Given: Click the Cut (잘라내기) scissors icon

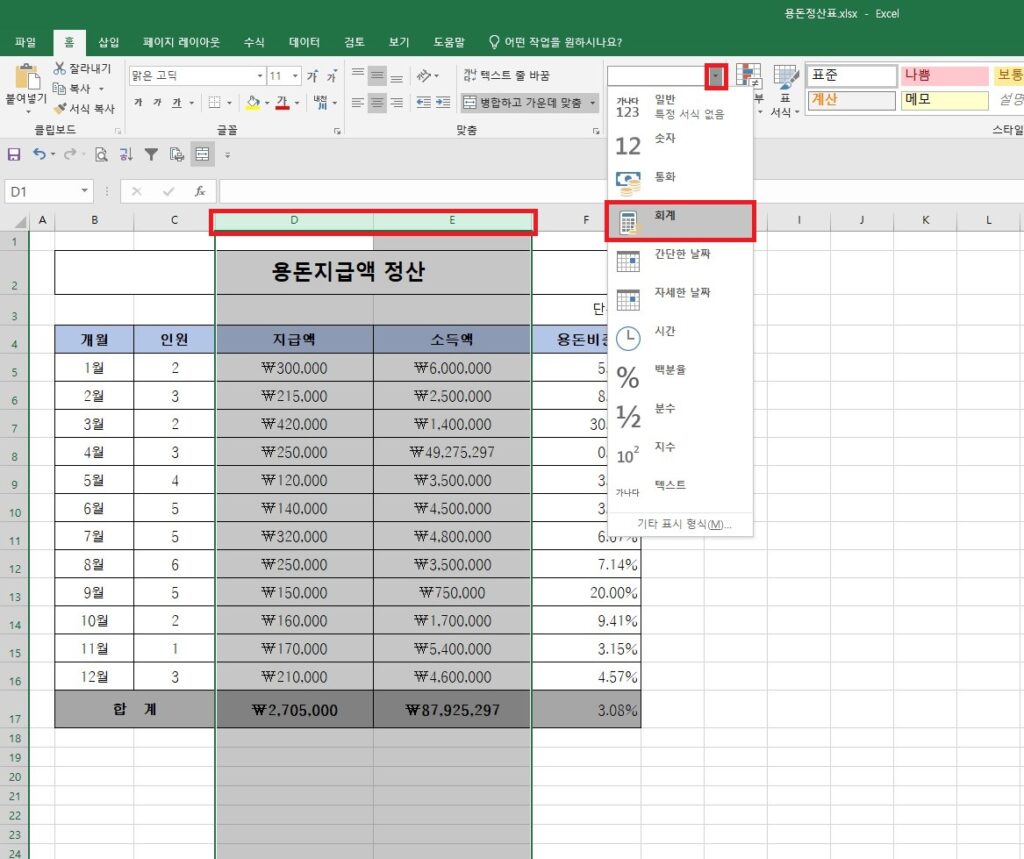Looking at the screenshot, I should pyautogui.click(x=59, y=68).
